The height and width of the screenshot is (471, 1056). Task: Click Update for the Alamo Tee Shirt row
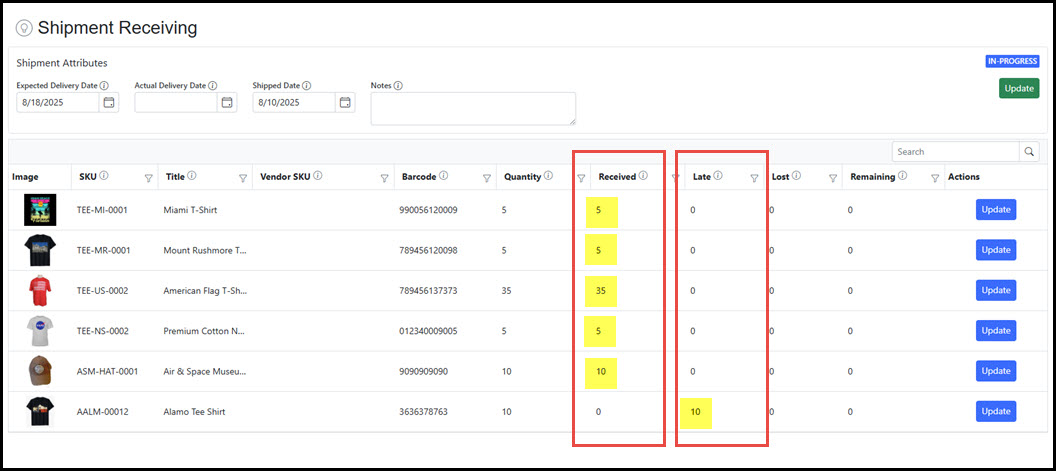coord(995,411)
